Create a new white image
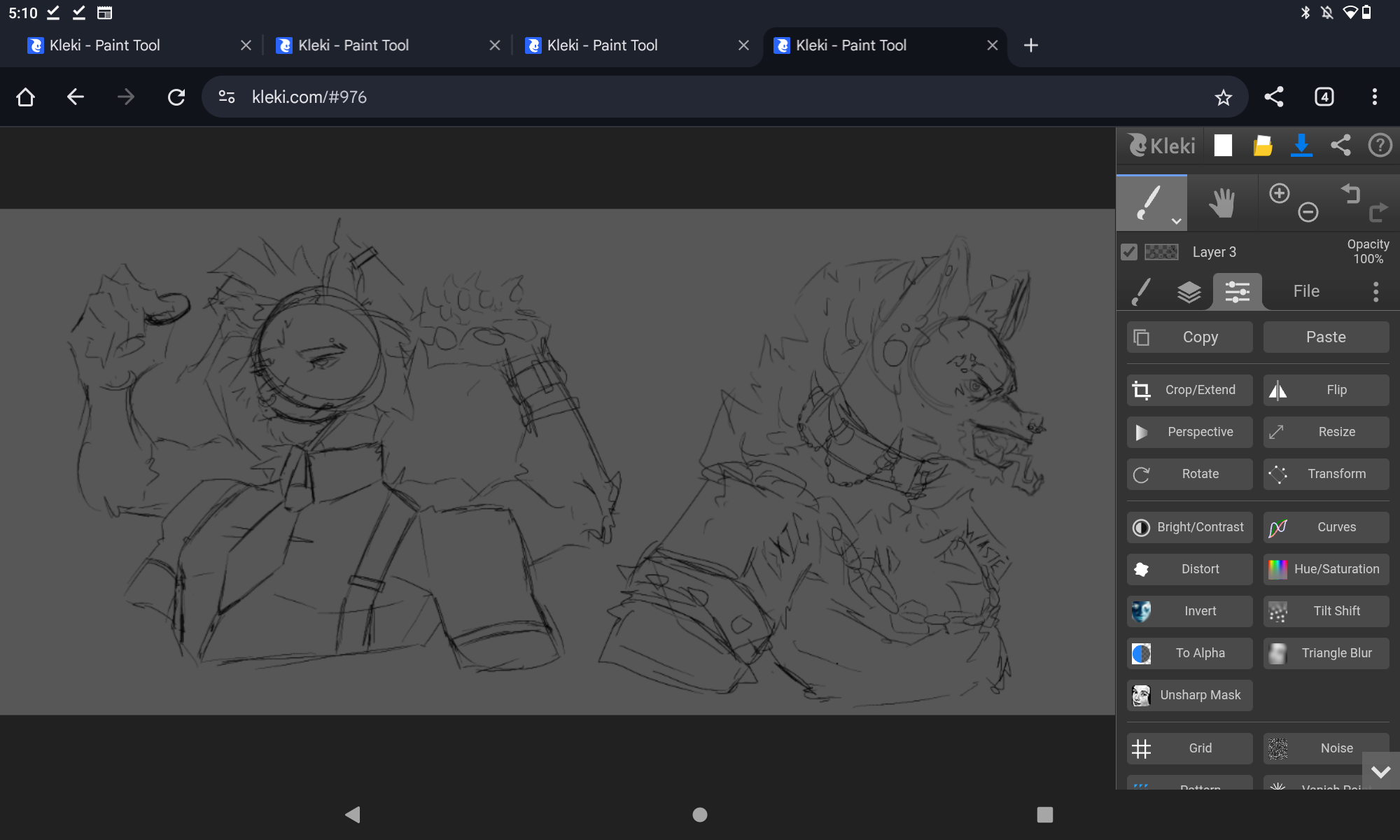The height and width of the screenshot is (840, 1400). pos(1223,146)
